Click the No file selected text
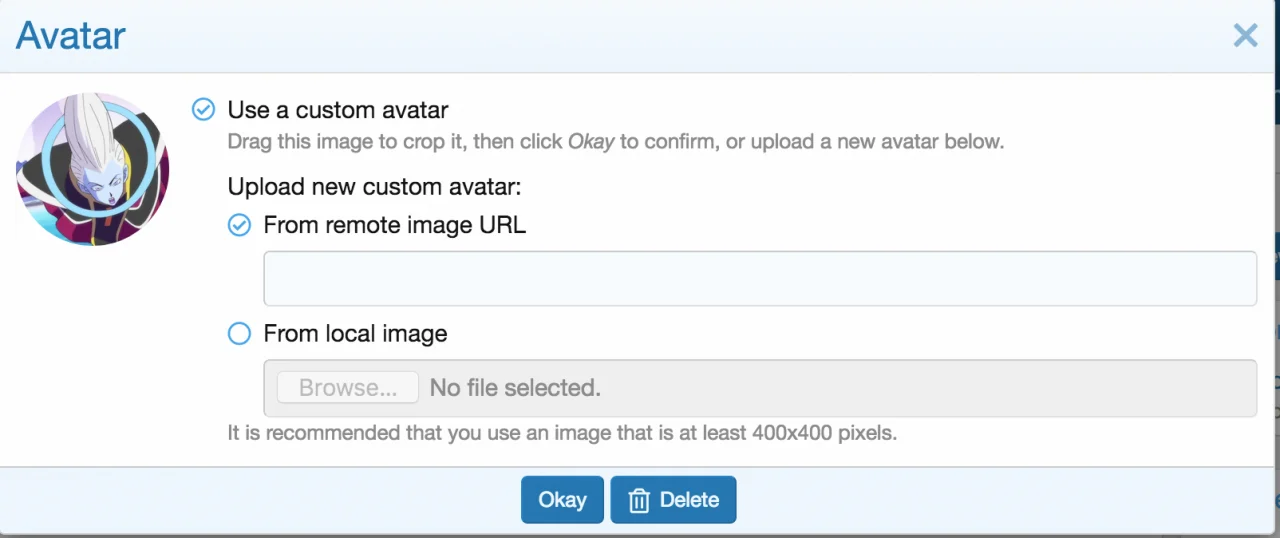 coord(515,387)
